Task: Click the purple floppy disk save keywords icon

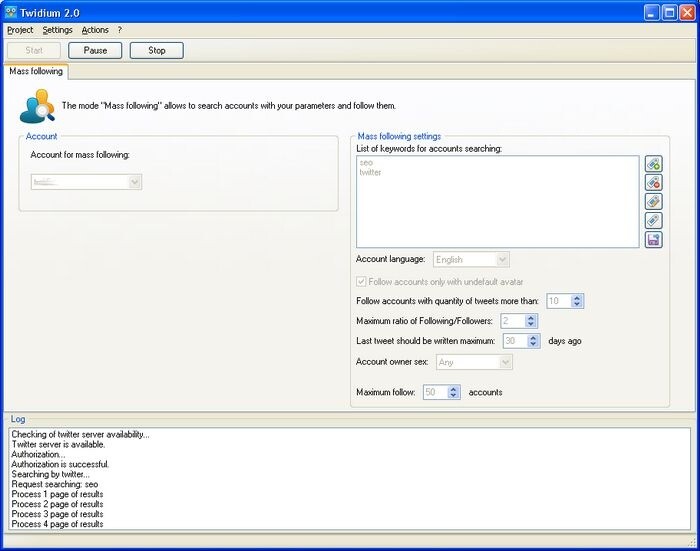Action: pyautogui.click(x=654, y=239)
